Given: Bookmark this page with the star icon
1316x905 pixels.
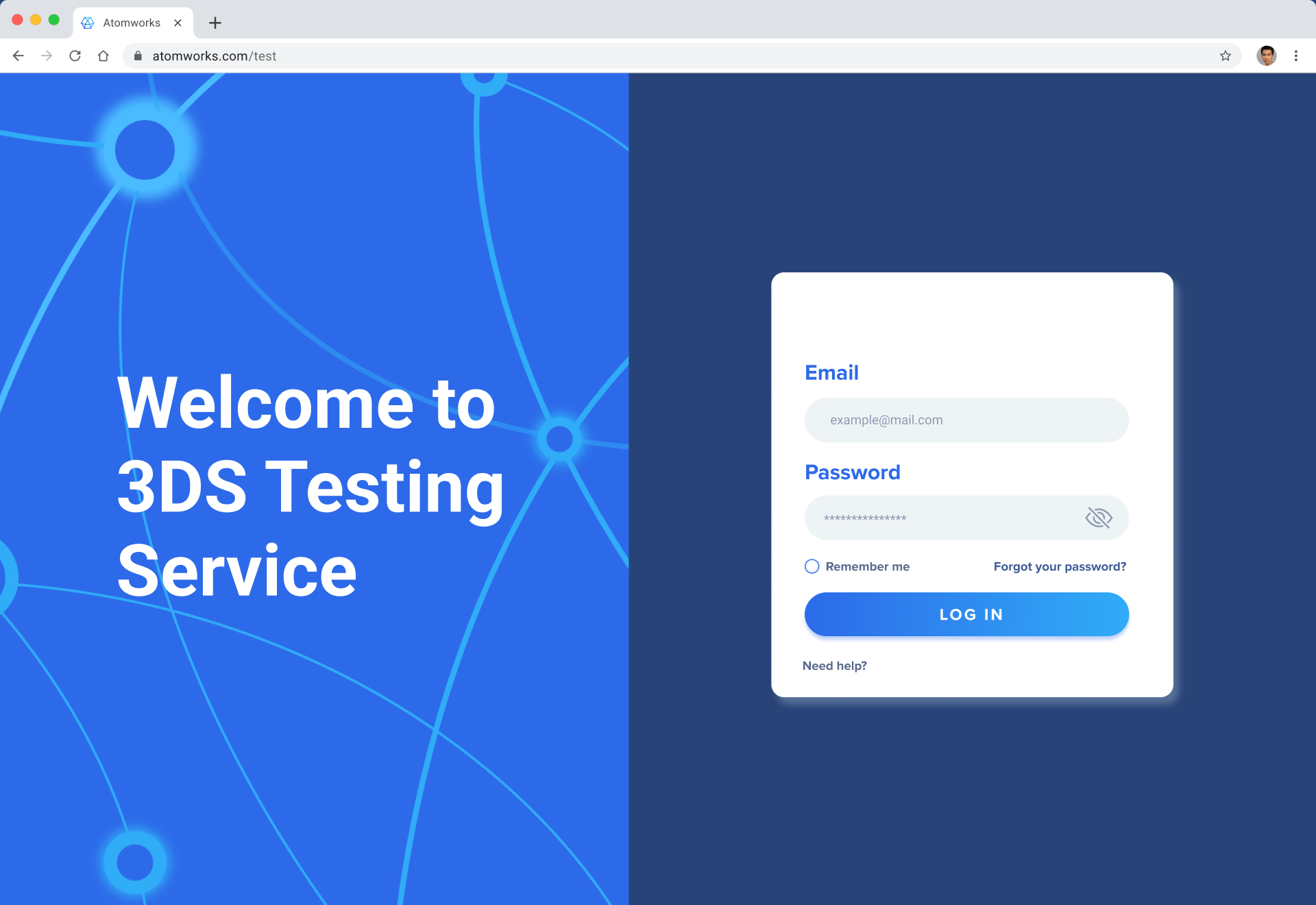Looking at the screenshot, I should click(1226, 56).
